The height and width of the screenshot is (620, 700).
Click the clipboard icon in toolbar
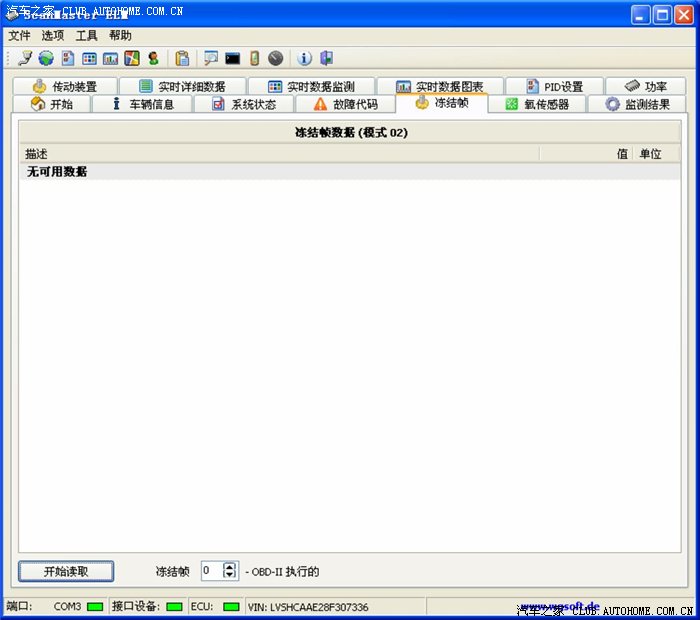pyautogui.click(x=182, y=59)
